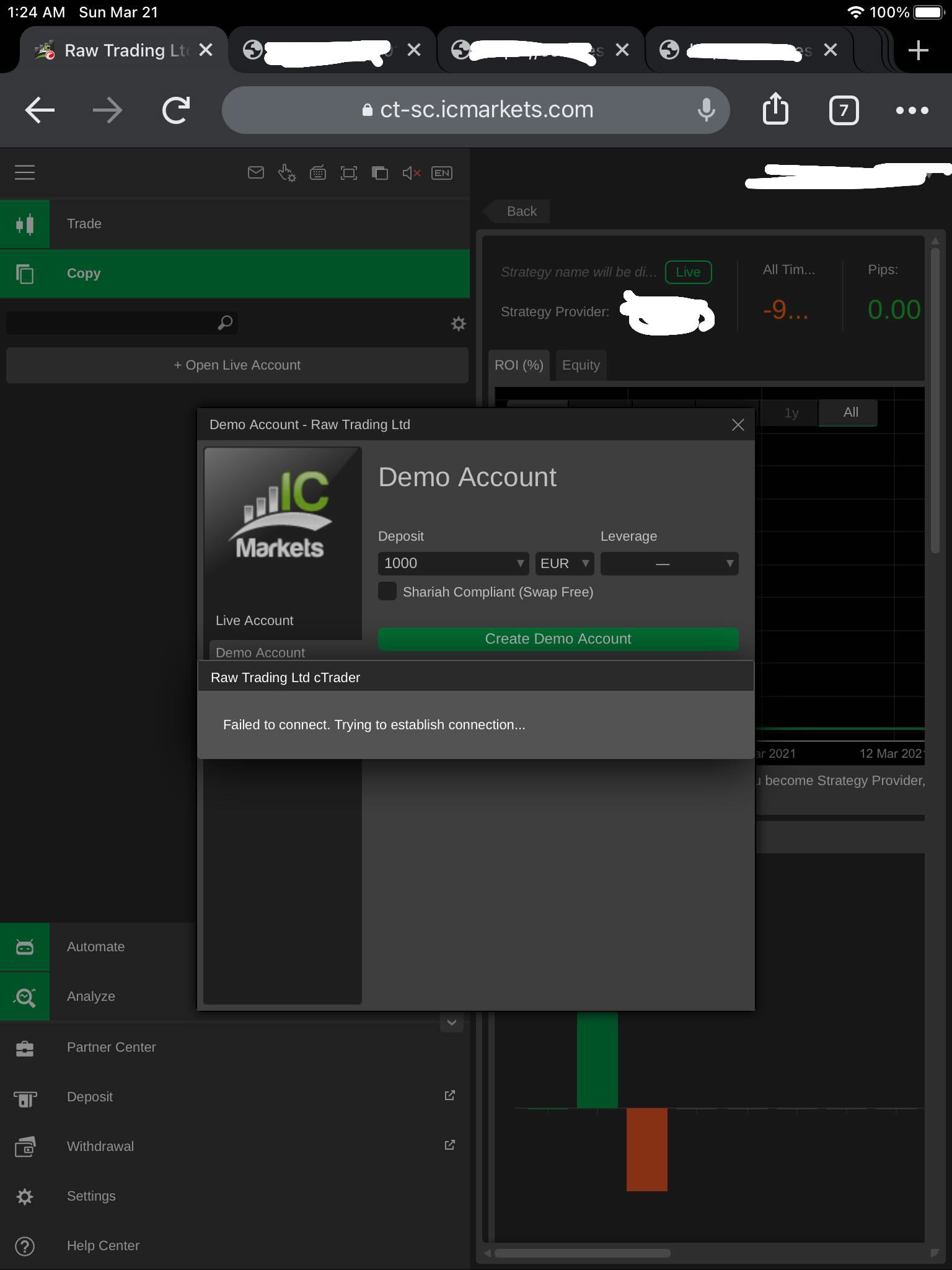Click the Withdrawal wallet icon
The width and height of the screenshot is (952, 1270).
tap(25, 1147)
